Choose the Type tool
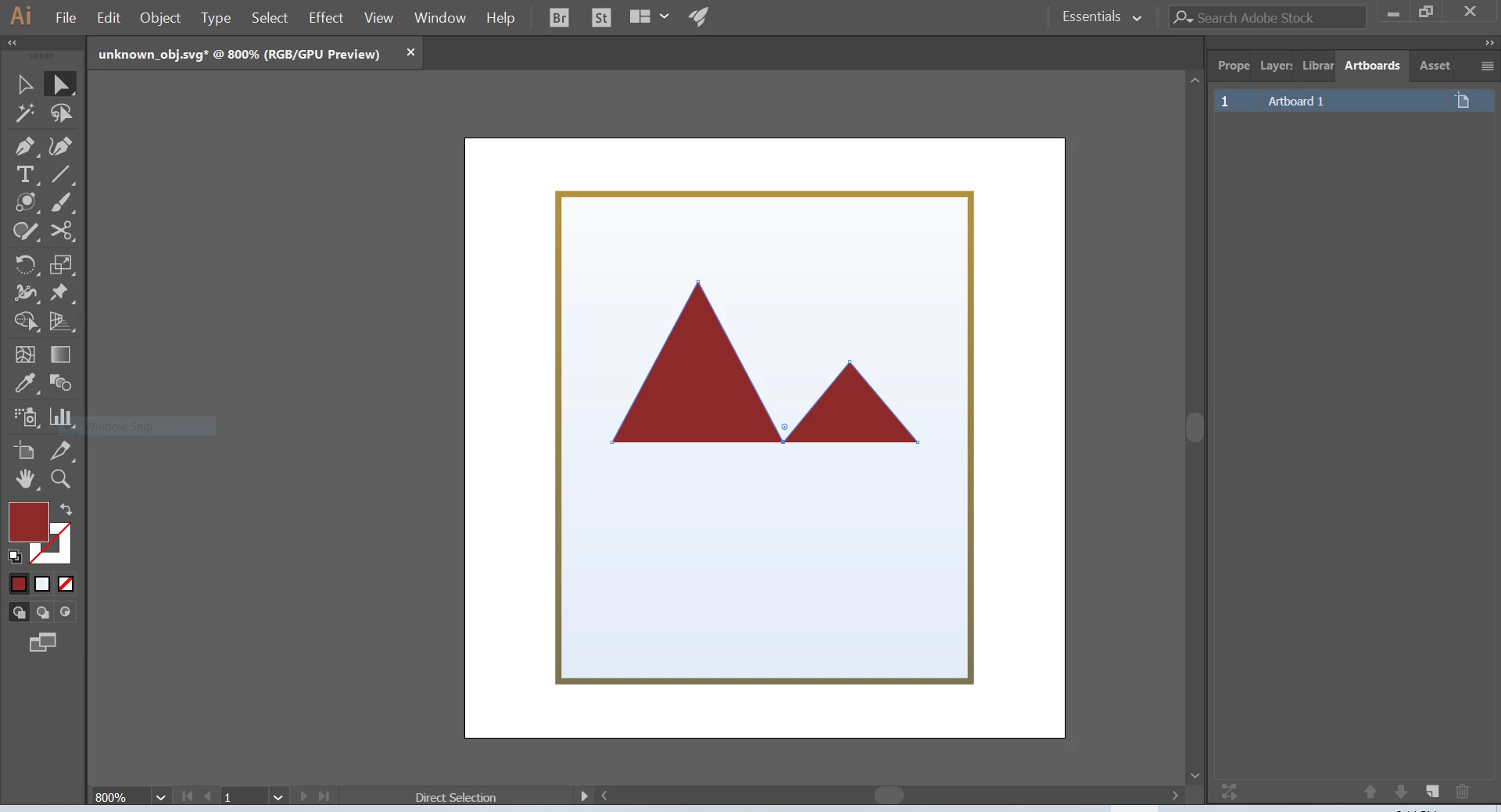This screenshot has height=812, width=1501. (x=25, y=174)
